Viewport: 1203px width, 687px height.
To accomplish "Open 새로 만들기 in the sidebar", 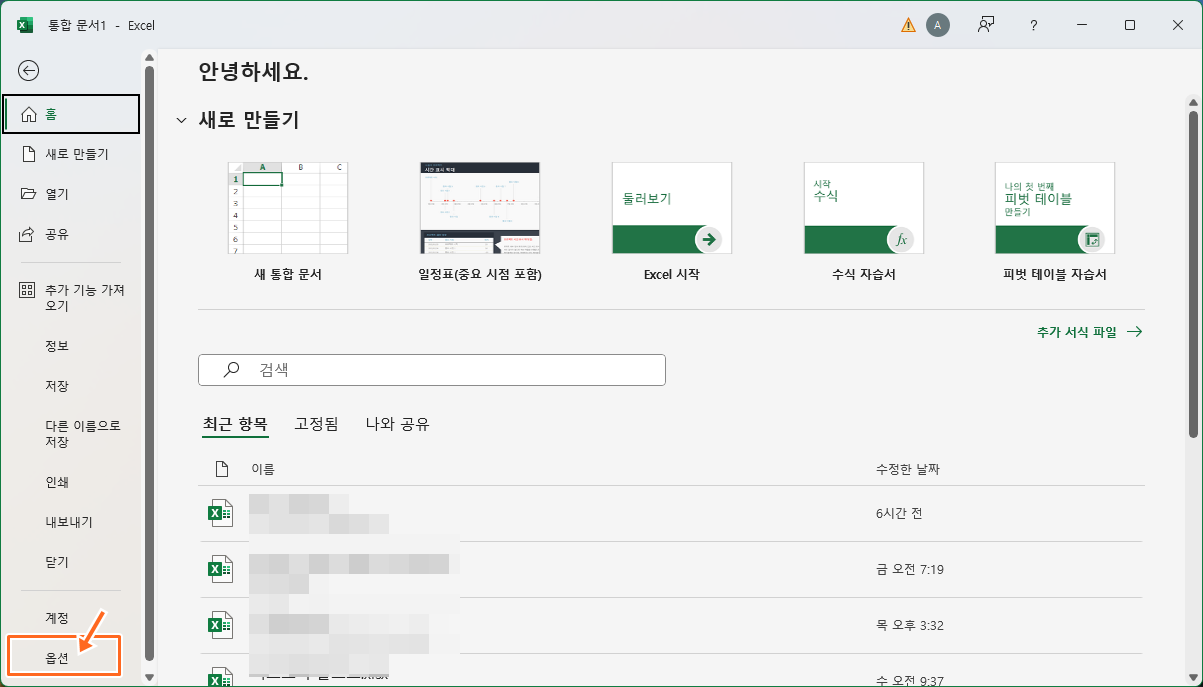I will coord(71,154).
